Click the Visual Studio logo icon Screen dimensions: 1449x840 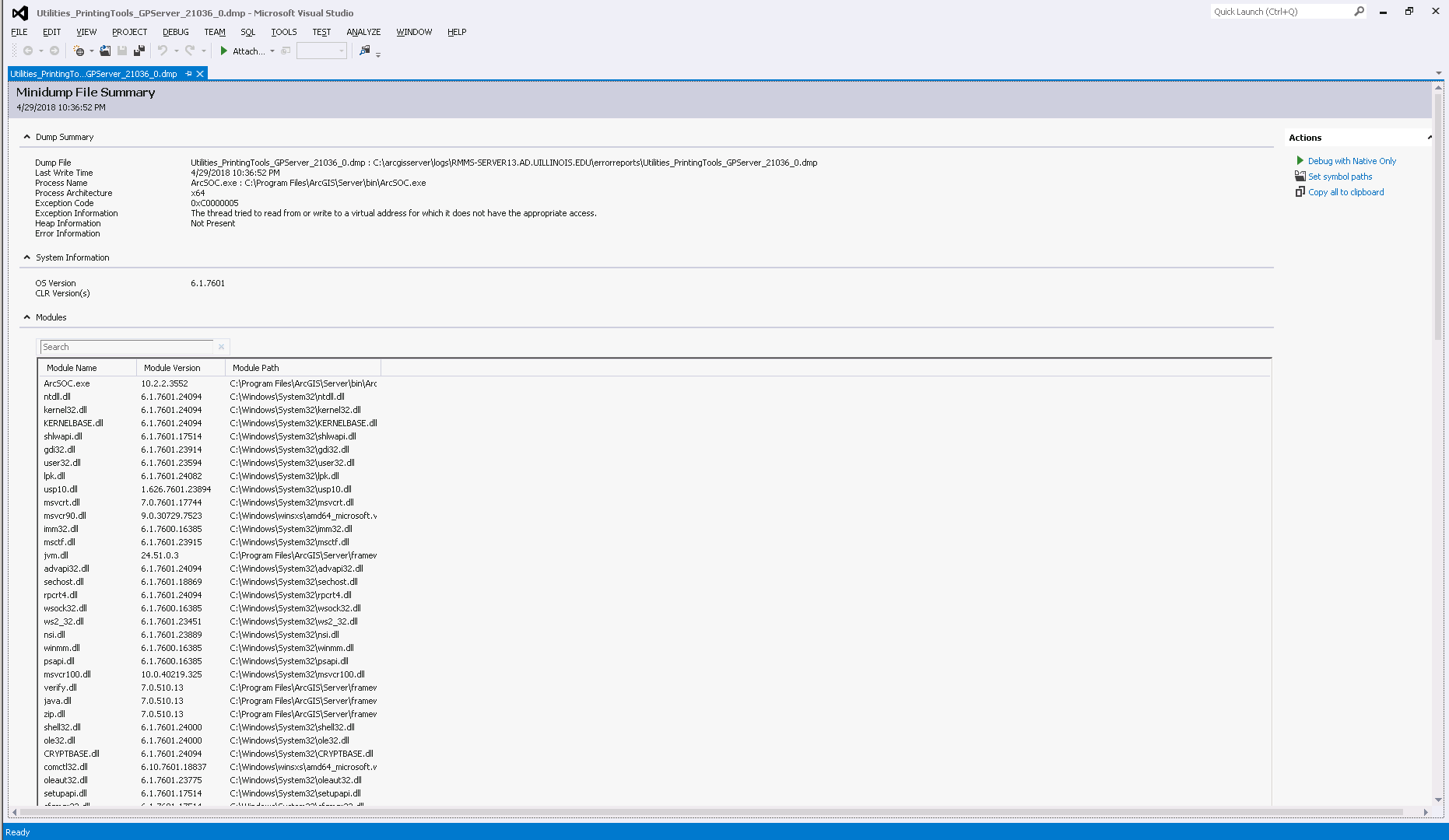point(20,12)
